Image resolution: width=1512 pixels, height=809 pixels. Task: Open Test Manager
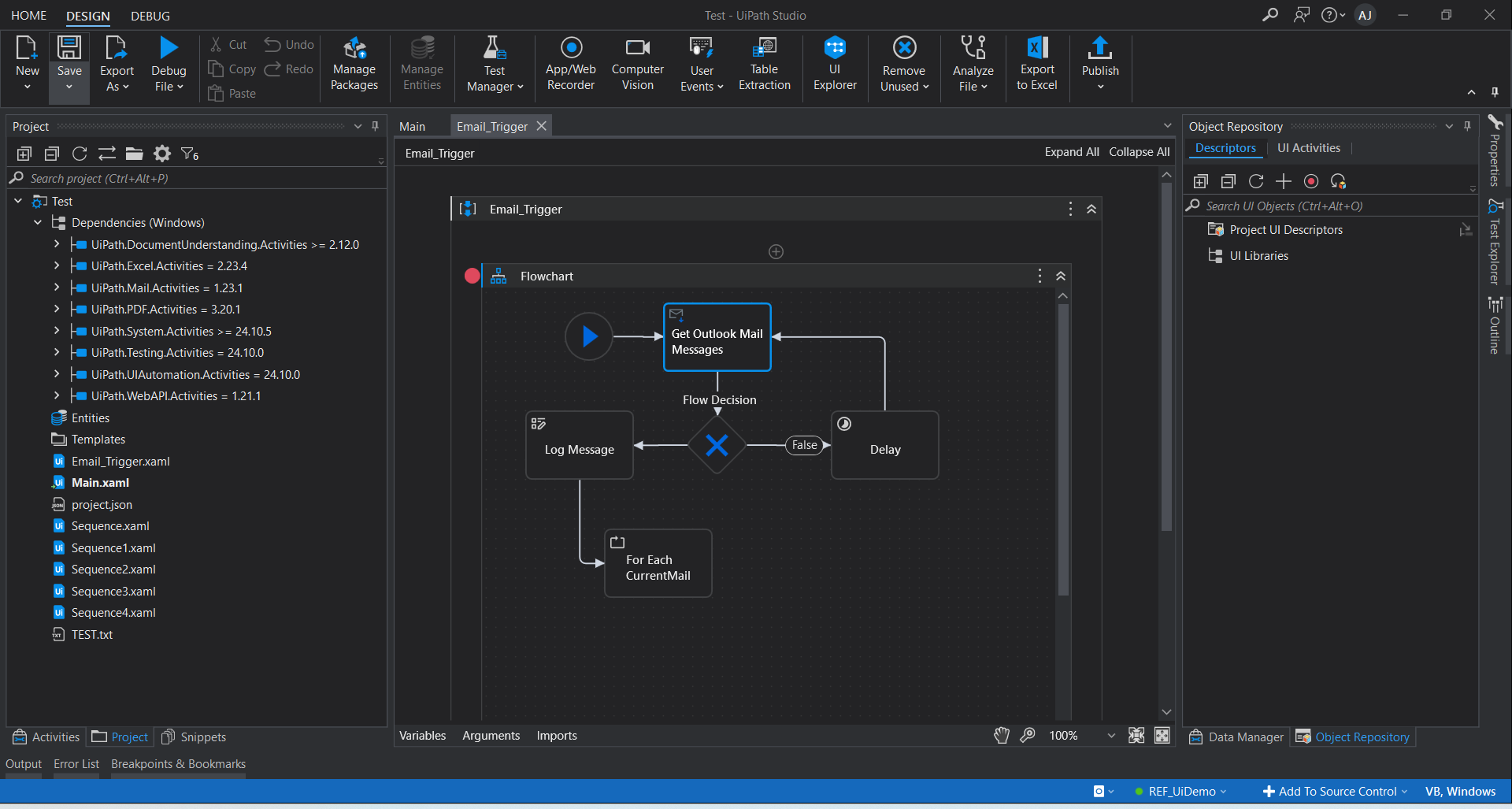point(495,65)
